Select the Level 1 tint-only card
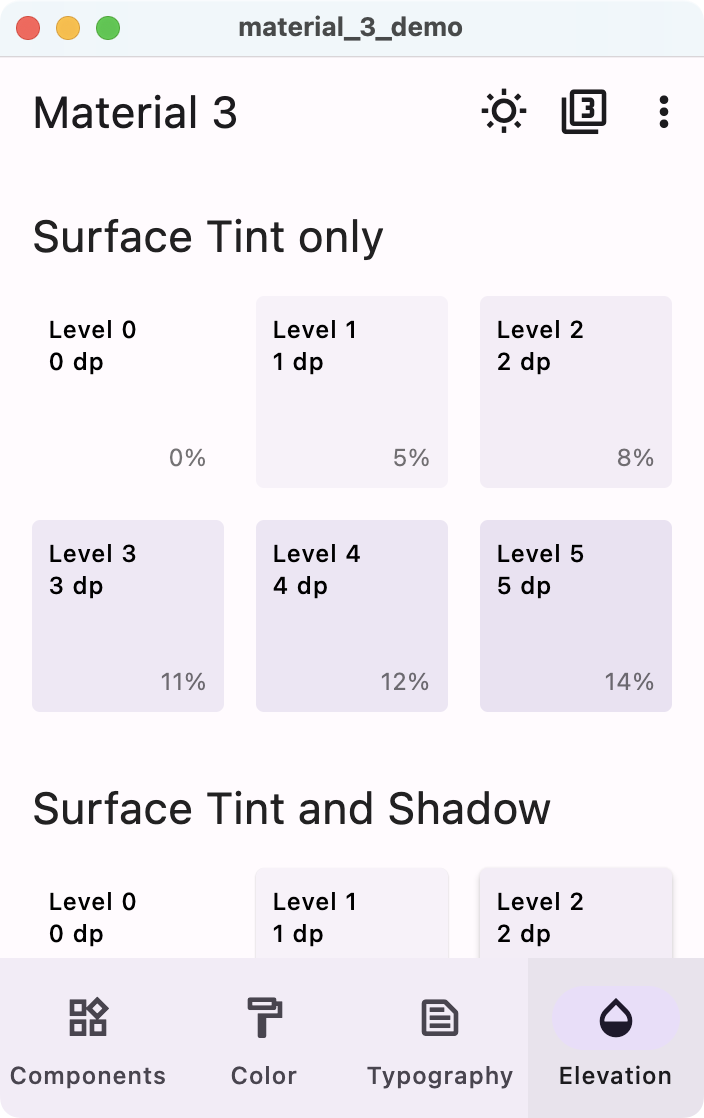Viewport: 704px width, 1118px height. point(352,392)
